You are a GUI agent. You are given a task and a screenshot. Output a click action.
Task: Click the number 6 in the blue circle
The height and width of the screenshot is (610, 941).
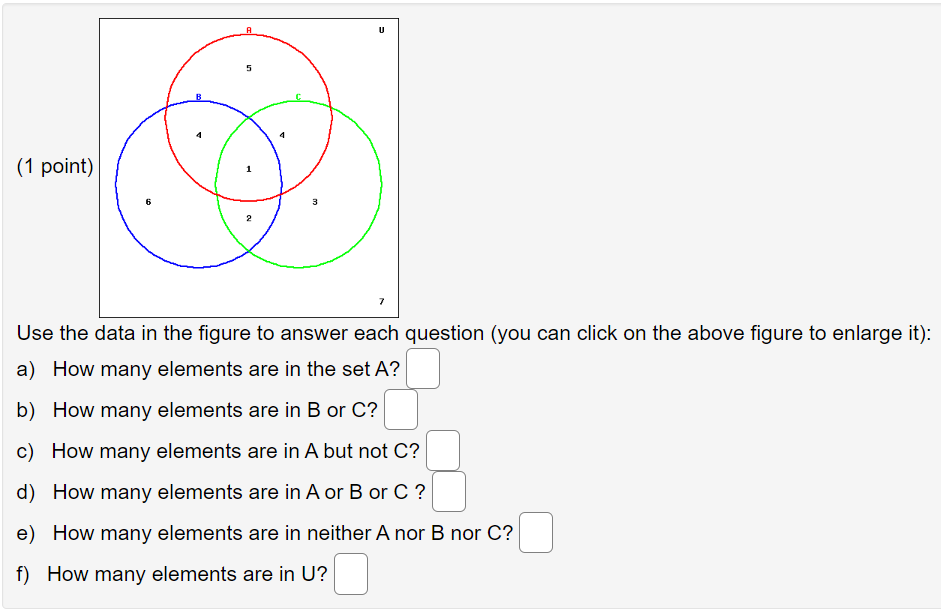pyautogui.click(x=149, y=202)
